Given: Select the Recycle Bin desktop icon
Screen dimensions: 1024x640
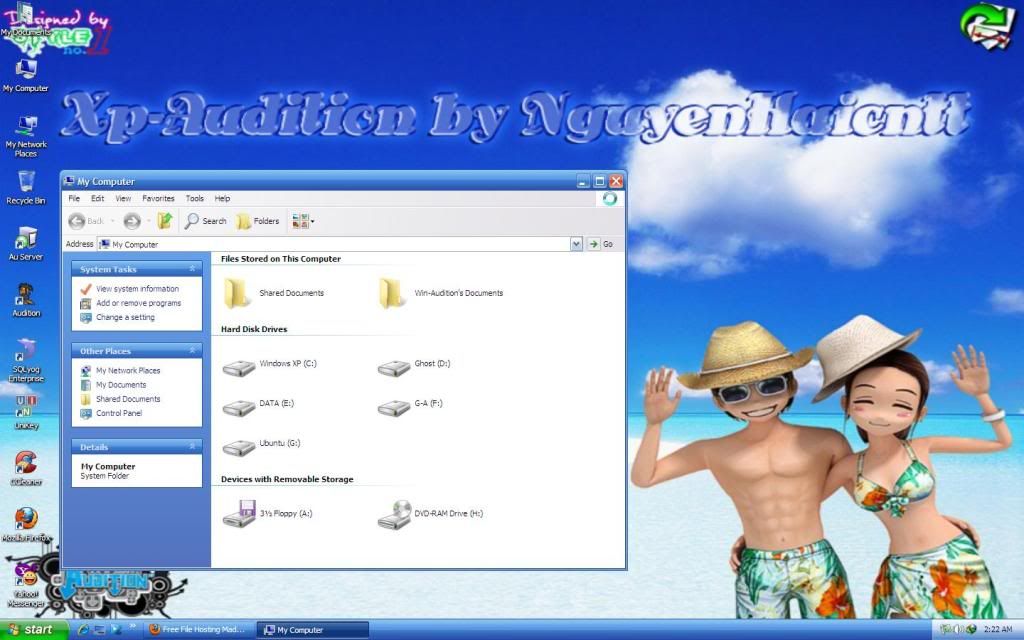Looking at the screenshot, I should click(25, 188).
